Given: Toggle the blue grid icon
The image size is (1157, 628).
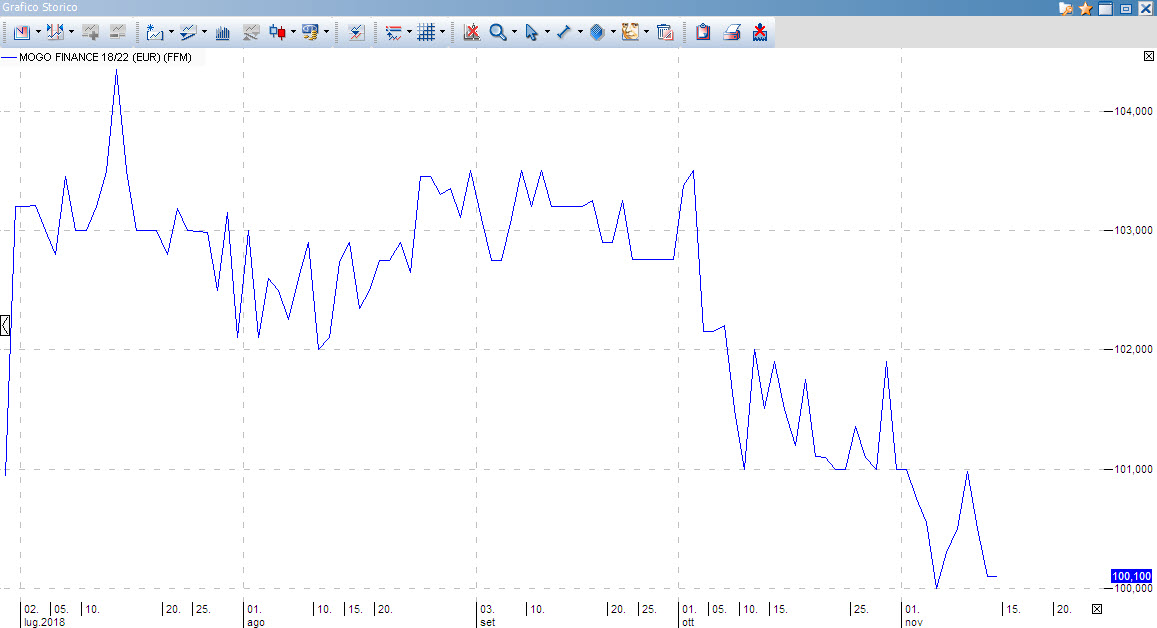Looking at the screenshot, I should [x=426, y=32].
